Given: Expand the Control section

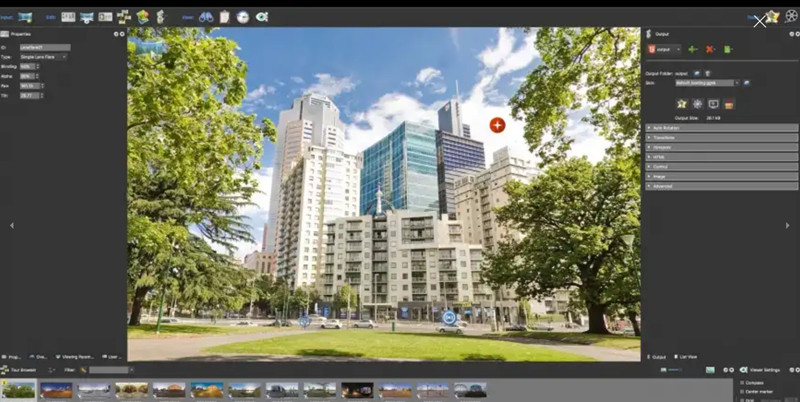Looking at the screenshot, I should [x=721, y=167].
